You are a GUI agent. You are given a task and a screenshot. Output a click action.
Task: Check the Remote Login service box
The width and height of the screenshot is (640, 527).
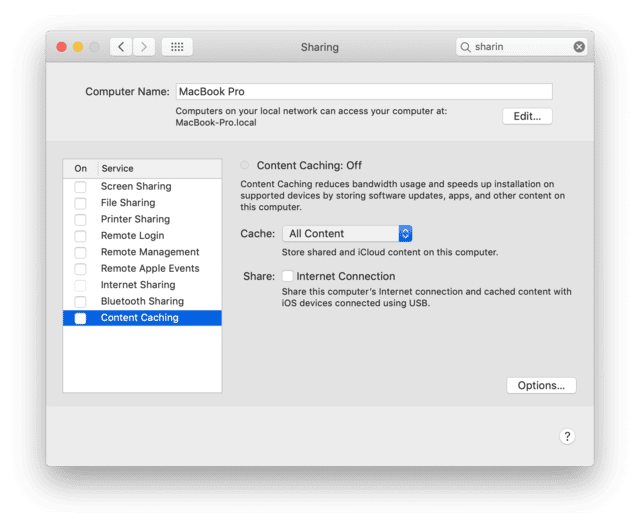pyautogui.click(x=80, y=236)
